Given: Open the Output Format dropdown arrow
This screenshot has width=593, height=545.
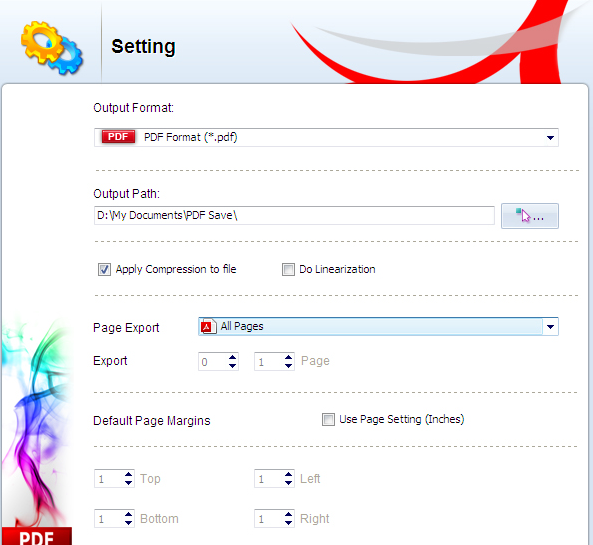Looking at the screenshot, I should point(550,138).
